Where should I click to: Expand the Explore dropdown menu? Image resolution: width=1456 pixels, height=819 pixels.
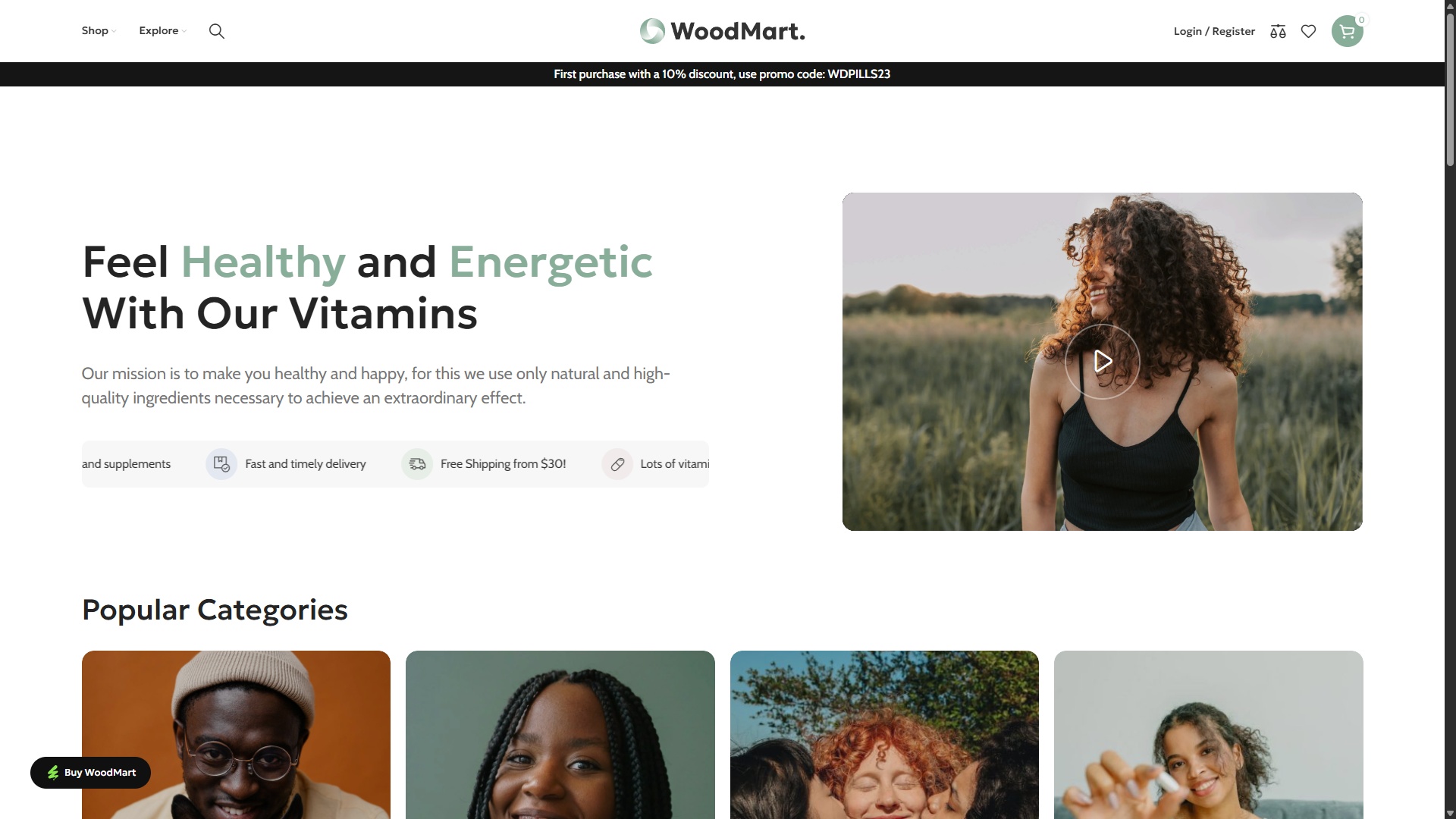(x=162, y=31)
